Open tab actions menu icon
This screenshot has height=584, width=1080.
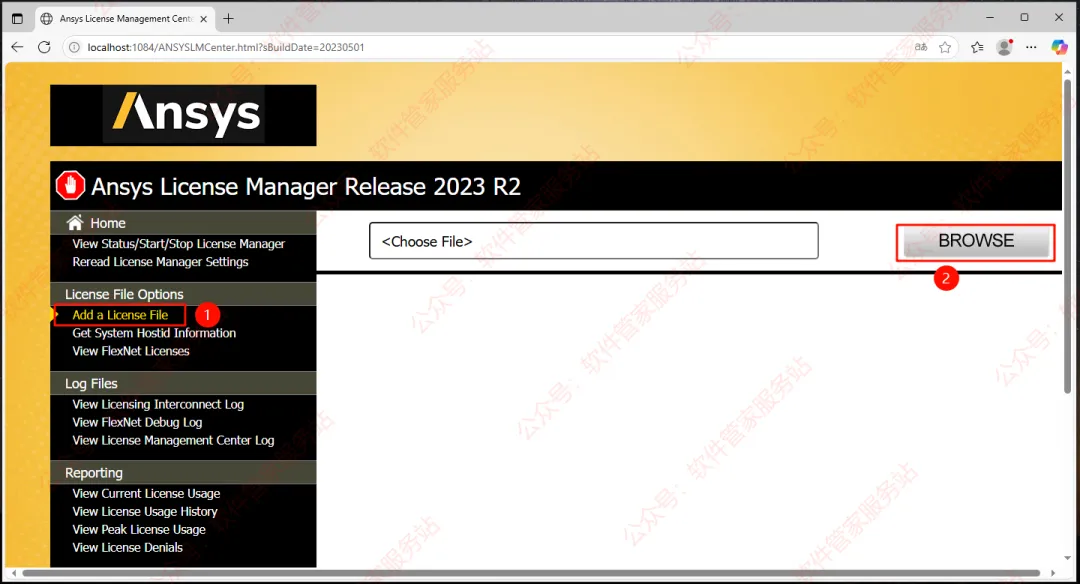(x=17, y=19)
